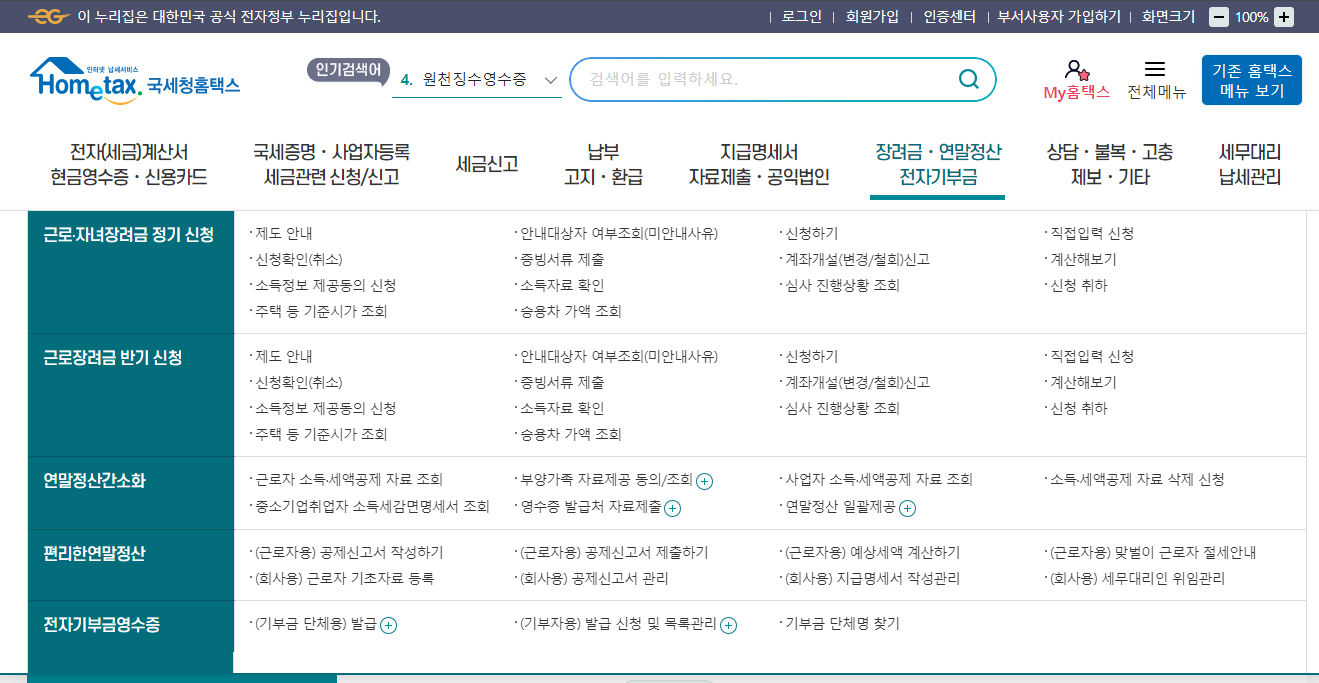The width and height of the screenshot is (1319, 683).
Task: Expand 부양가족 자료제공 동의/조회 plus icon
Action: (705, 480)
